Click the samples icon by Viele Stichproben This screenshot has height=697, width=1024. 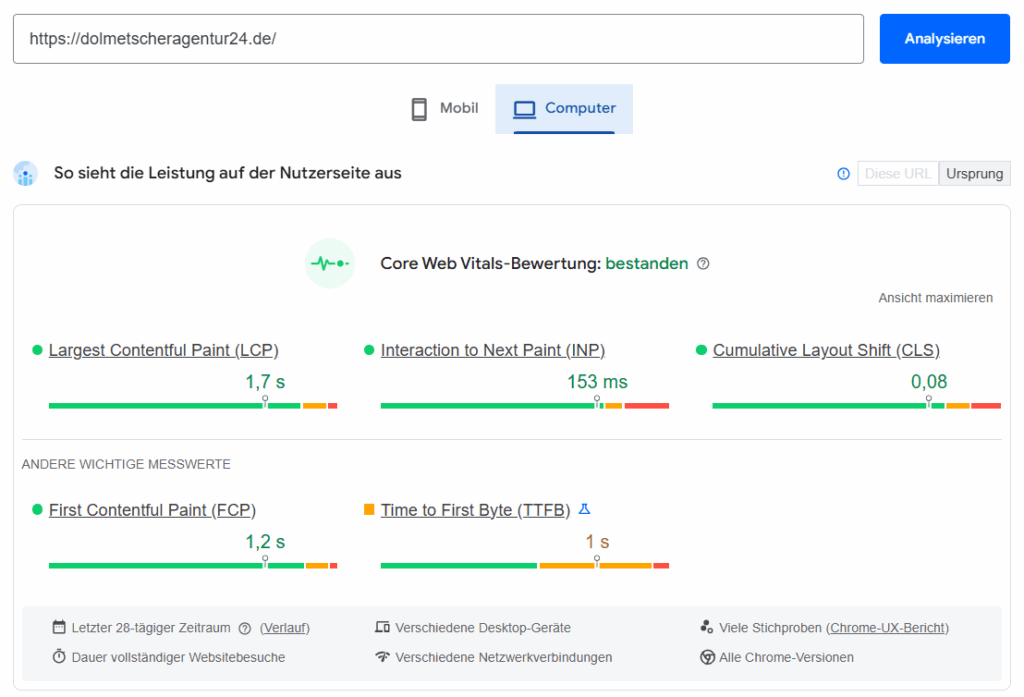coord(707,627)
